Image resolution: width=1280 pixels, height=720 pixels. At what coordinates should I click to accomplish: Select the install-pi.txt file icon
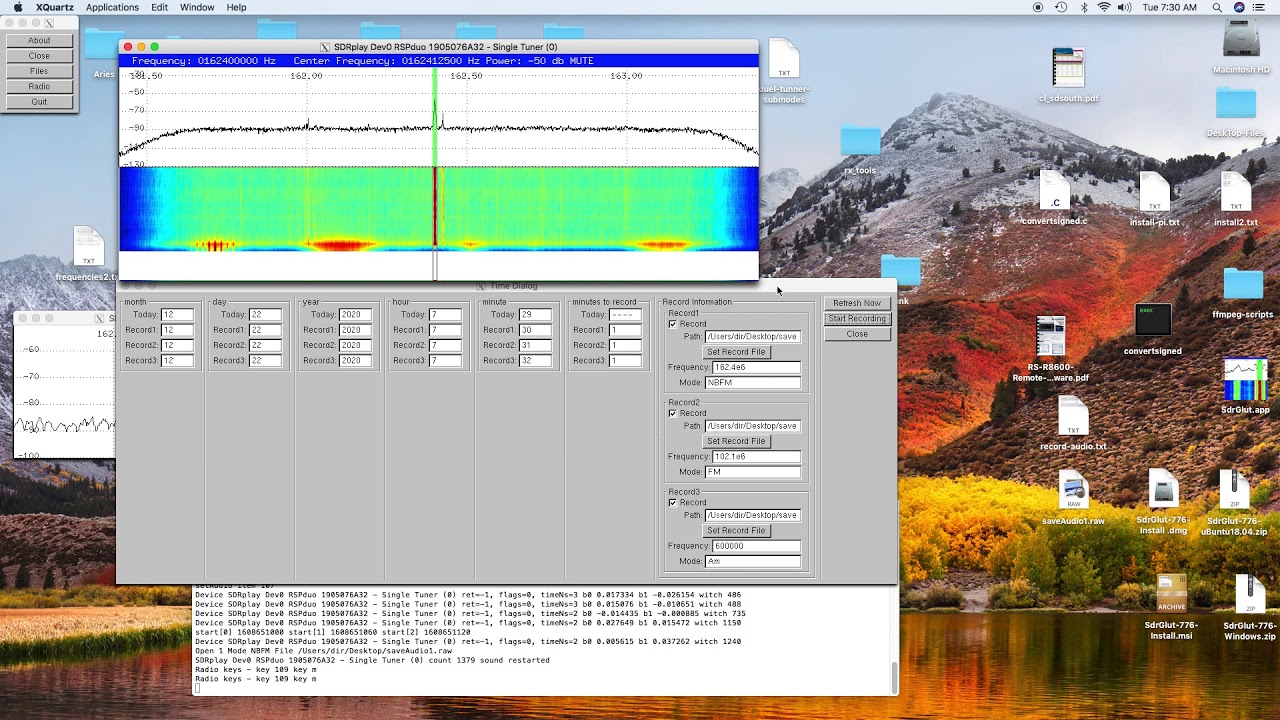pos(1155,192)
